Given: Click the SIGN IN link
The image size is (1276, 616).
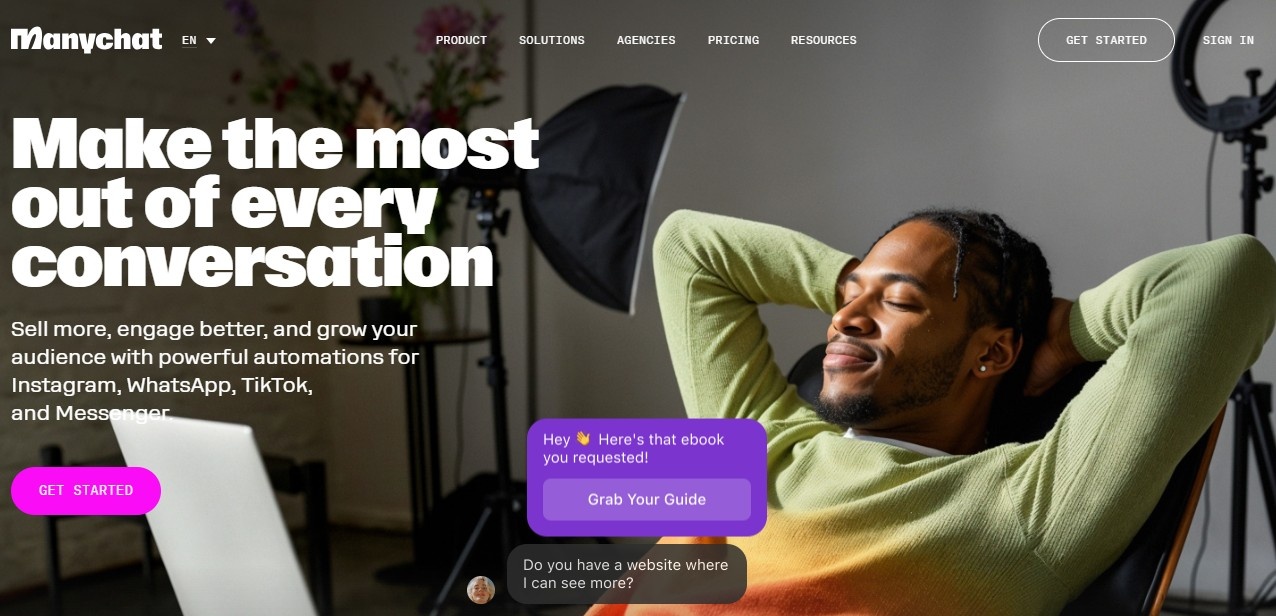Looking at the screenshot, I should 1228,40.
